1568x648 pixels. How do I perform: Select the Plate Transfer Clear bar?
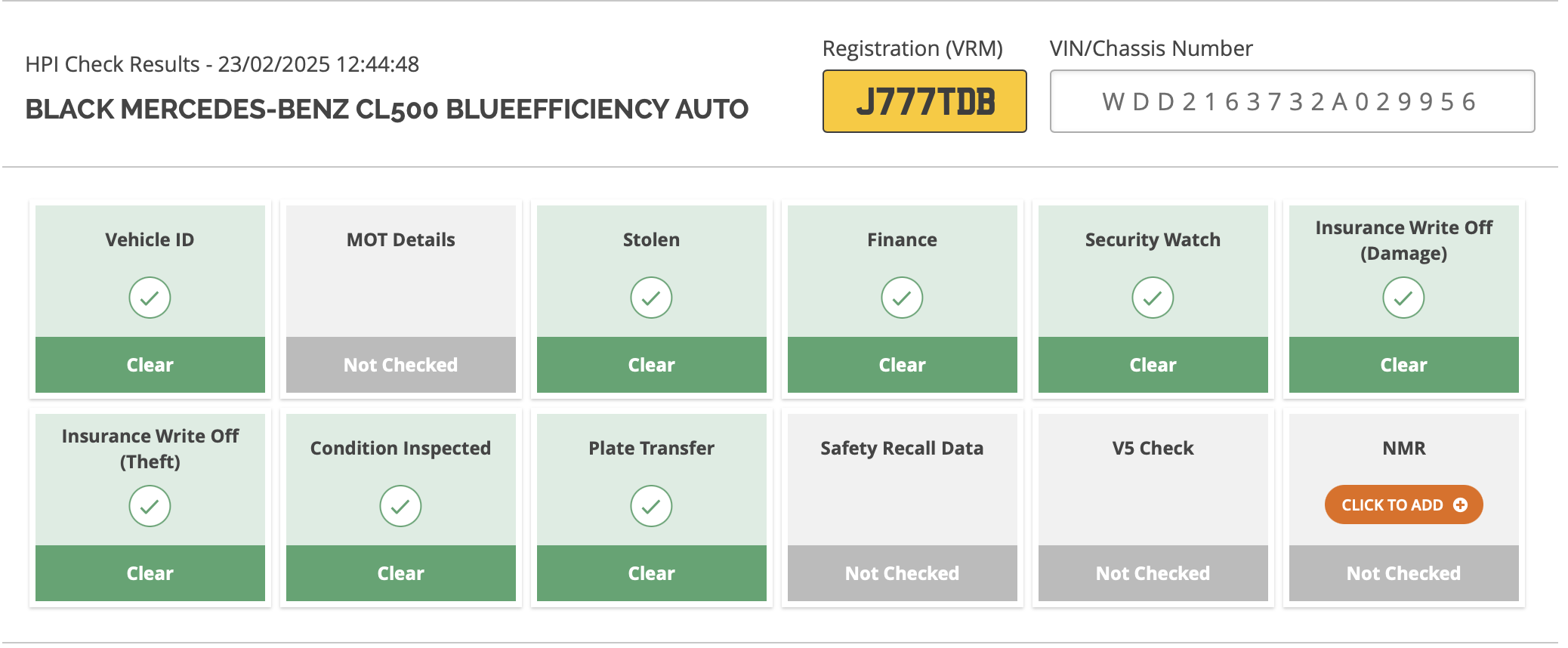[652, 573]
